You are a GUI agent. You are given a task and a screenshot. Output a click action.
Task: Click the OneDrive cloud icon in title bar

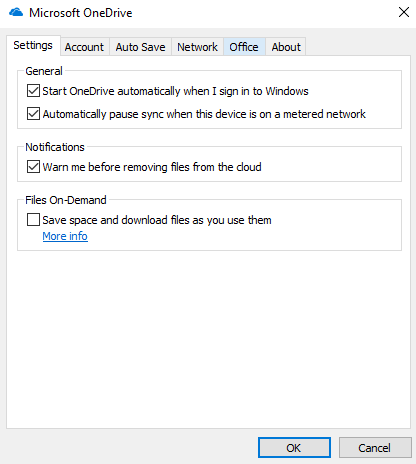(x=16, y=13)
